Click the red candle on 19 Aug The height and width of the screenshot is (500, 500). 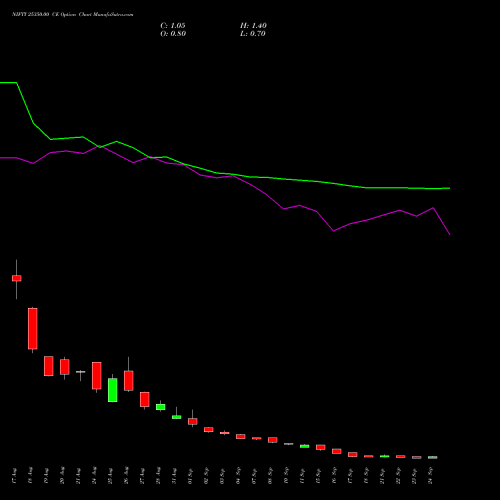[x=49, y=366]
